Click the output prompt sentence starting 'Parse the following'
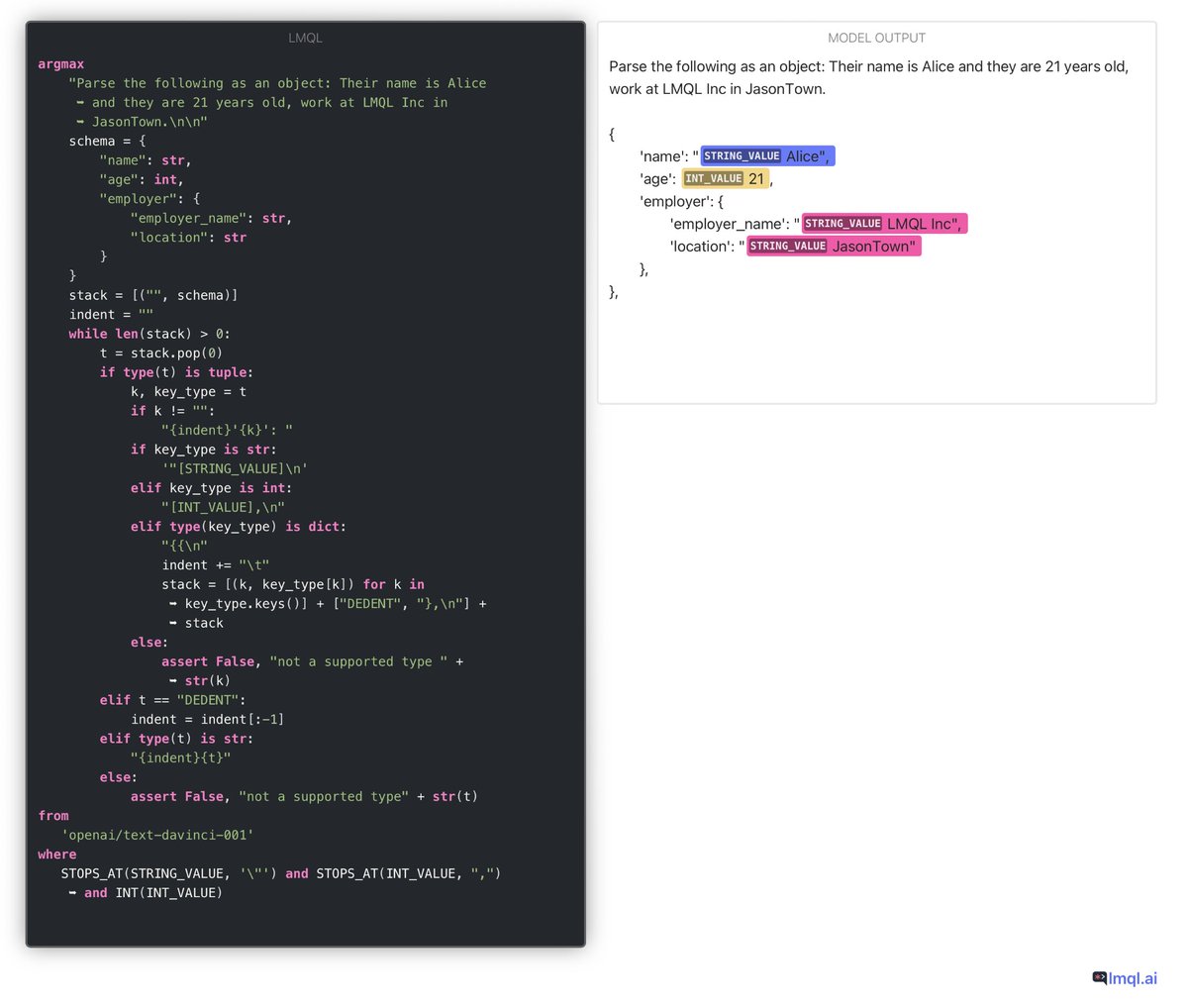The height and width of the screenshot is (1008, 1188). [868, 77]
